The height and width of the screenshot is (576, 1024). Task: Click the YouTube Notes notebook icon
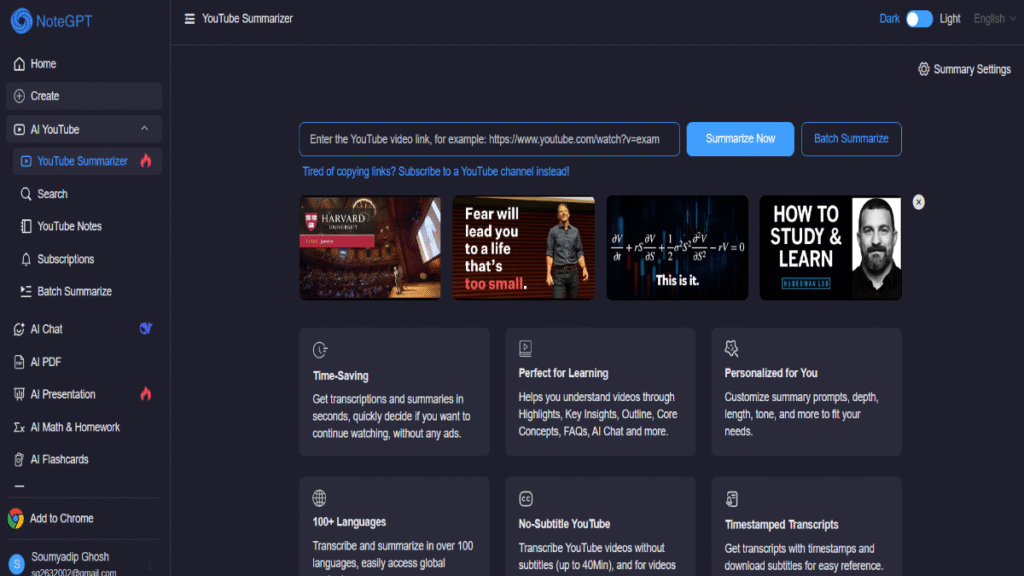[25, 226]
